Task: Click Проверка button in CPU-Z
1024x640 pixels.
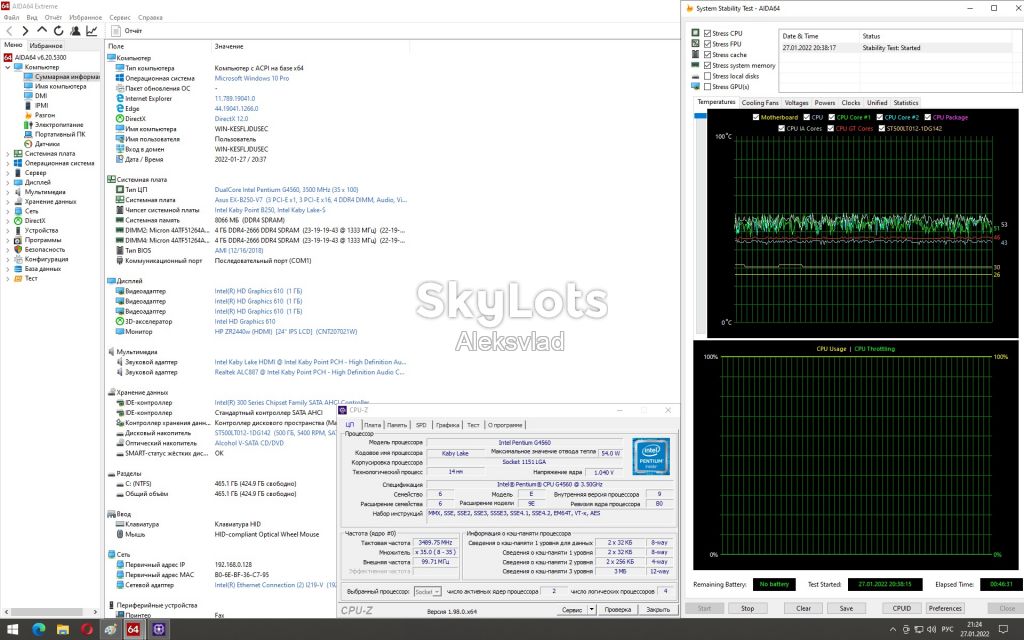Action: tap(618, 609)
